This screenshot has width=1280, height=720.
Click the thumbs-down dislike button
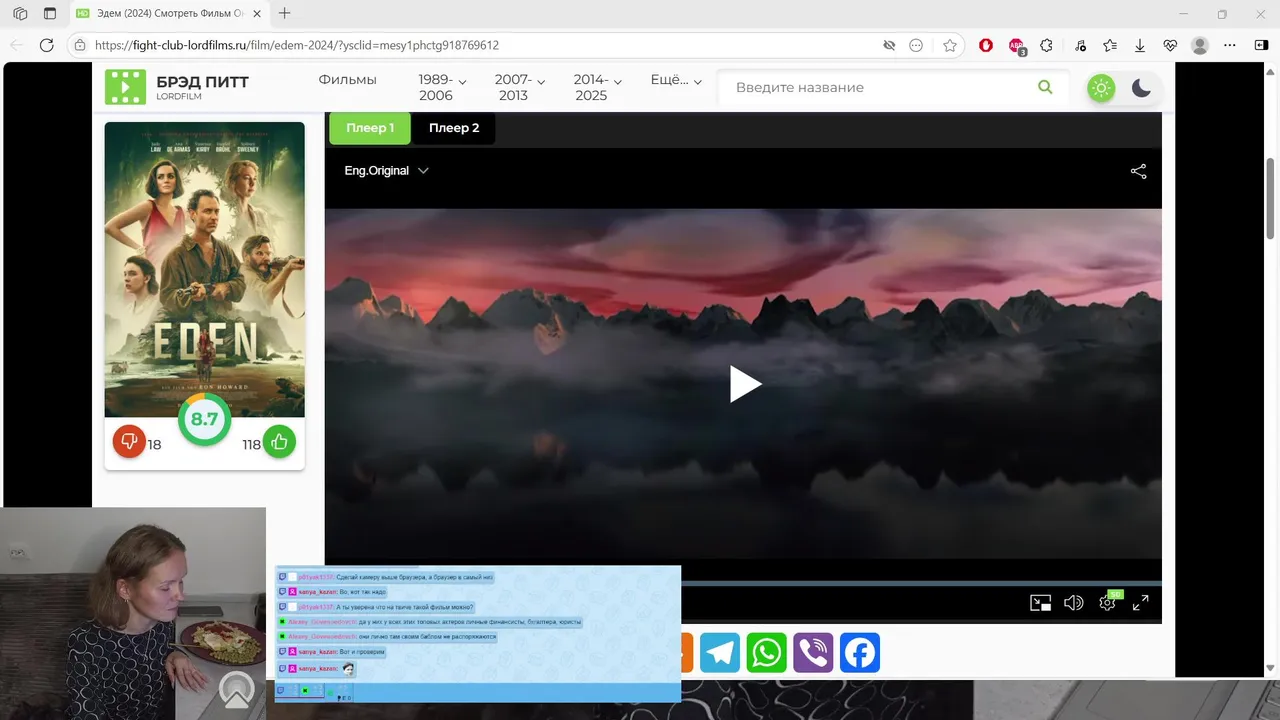[129, 441]
